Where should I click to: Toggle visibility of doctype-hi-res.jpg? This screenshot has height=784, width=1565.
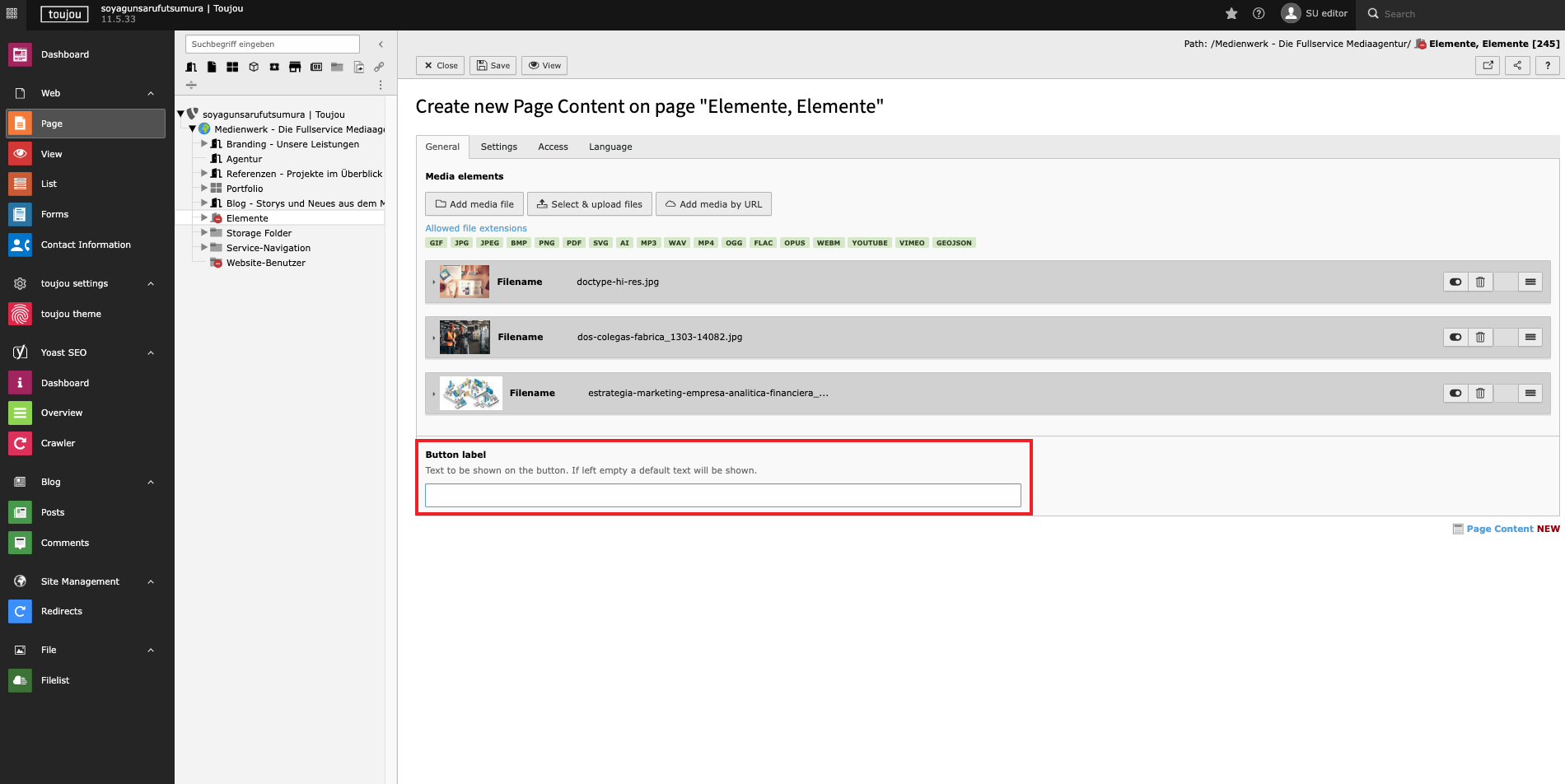click(x=1455, y=282)
